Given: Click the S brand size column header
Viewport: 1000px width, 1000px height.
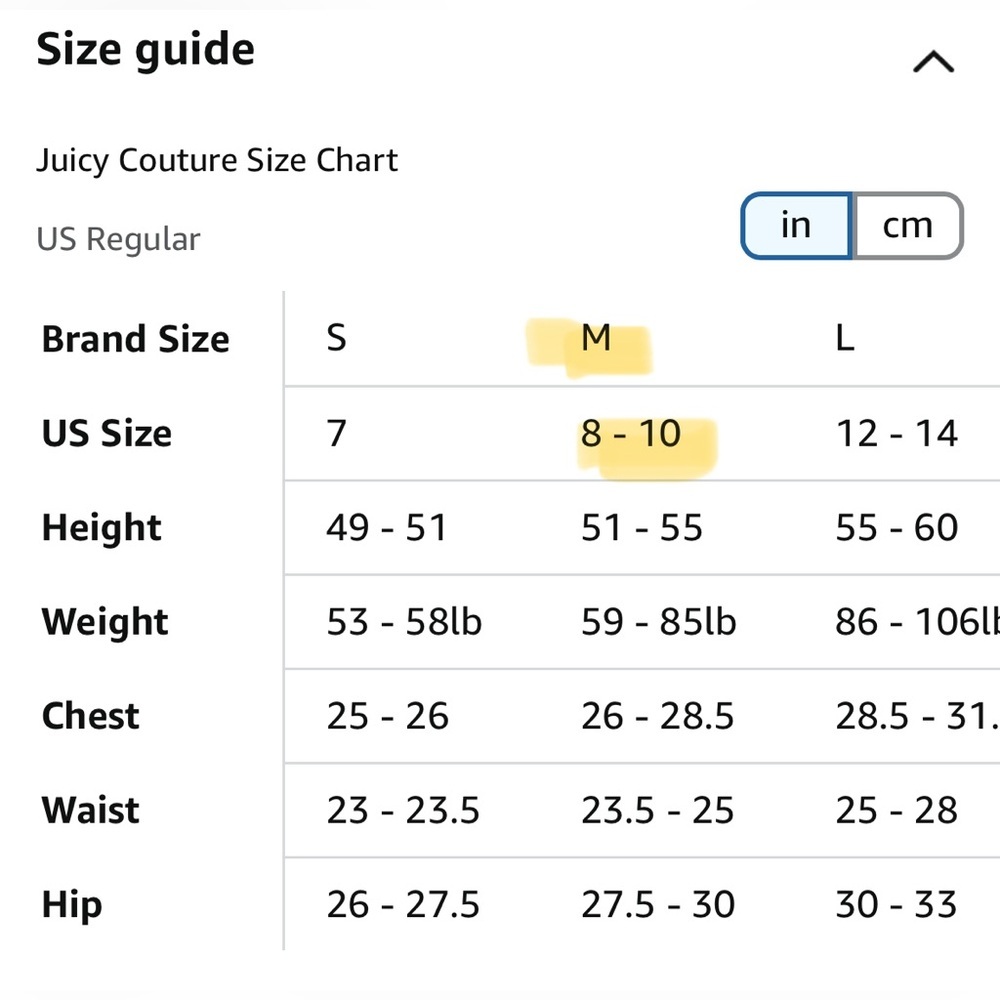Looking at the screenshot, I should click(337, 339).
